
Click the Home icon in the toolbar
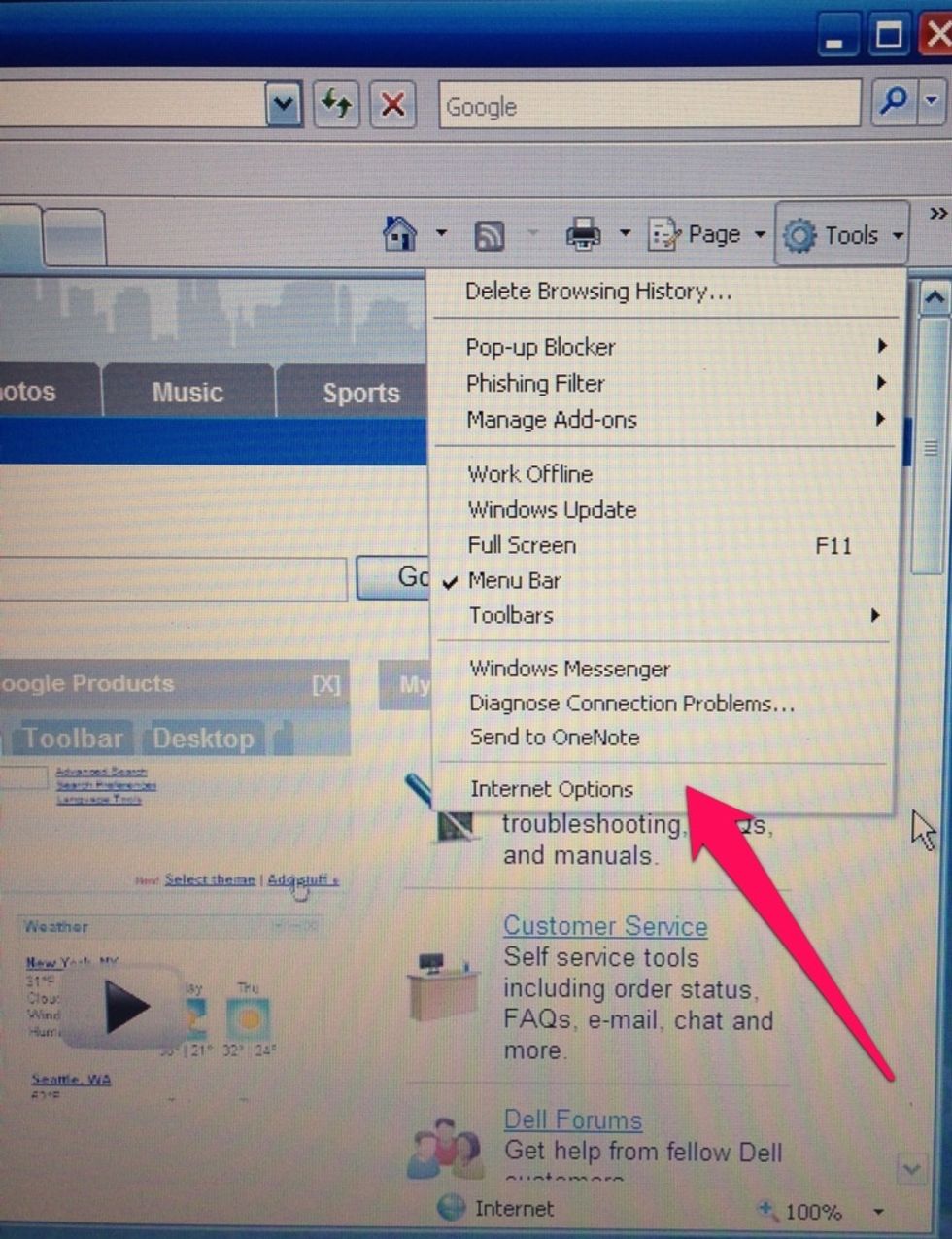click(400, 234)
